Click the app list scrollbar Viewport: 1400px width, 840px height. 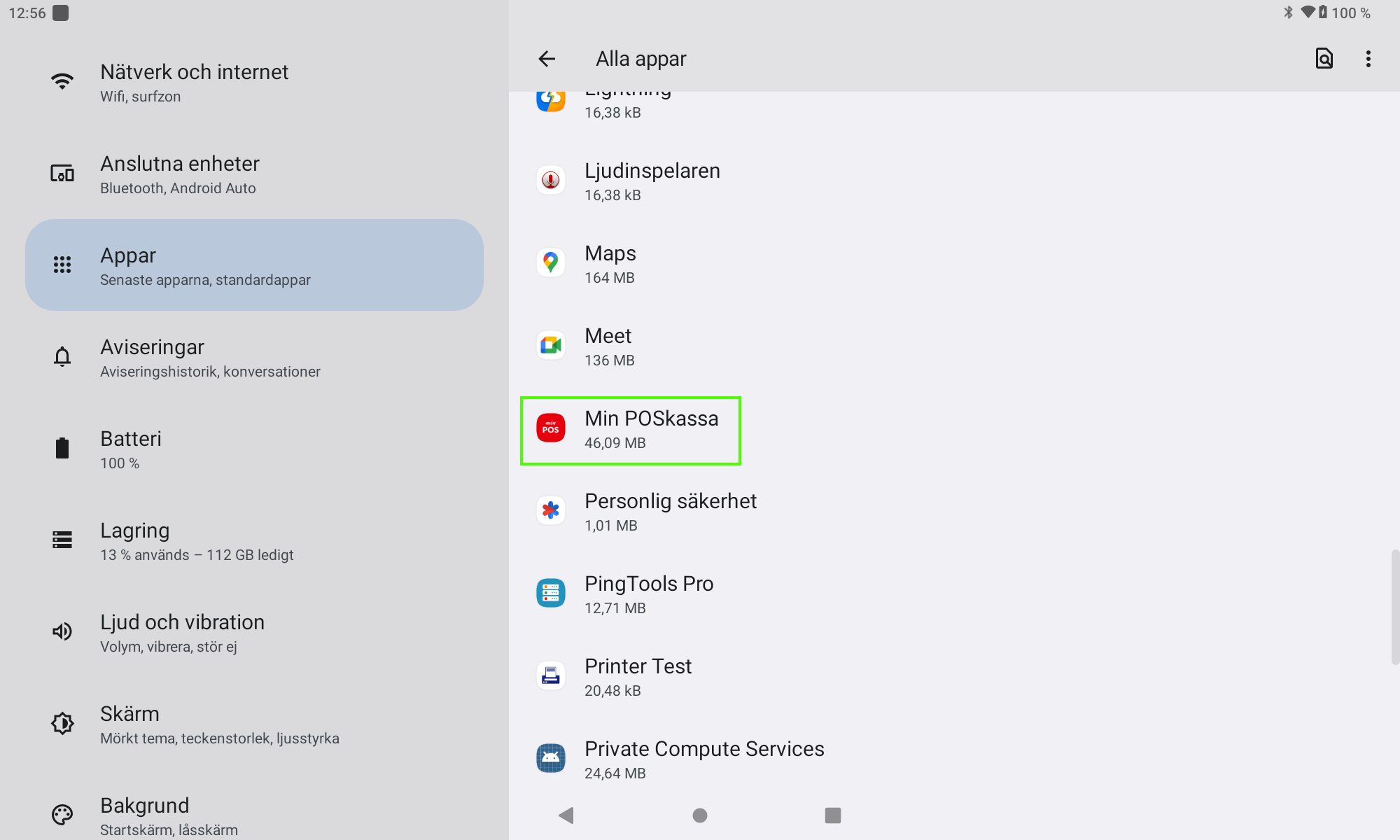click(x=1394, y=606)
